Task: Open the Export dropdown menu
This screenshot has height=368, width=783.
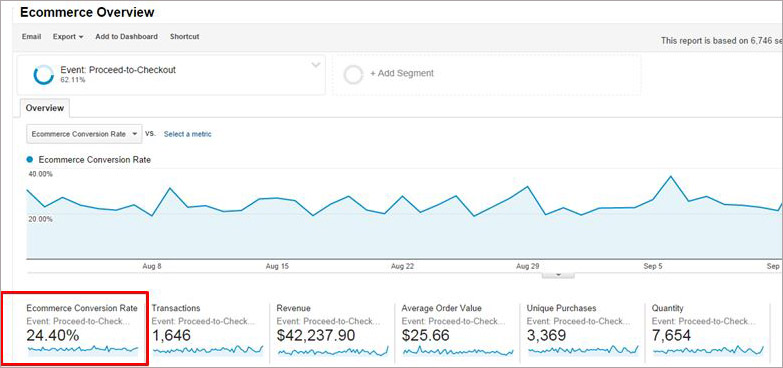Action: tap(68, 36)
